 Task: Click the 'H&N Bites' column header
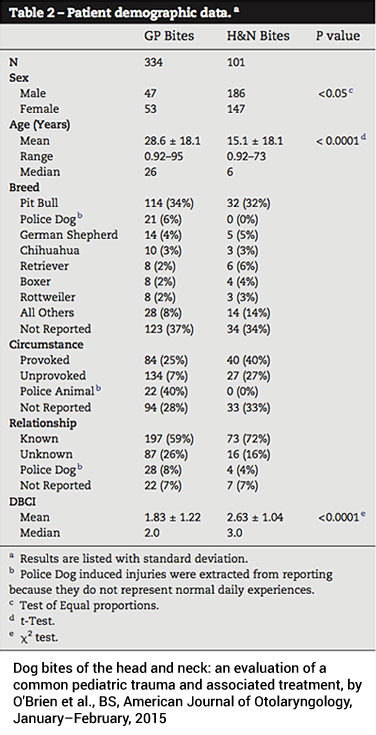[x=256, y=36]
